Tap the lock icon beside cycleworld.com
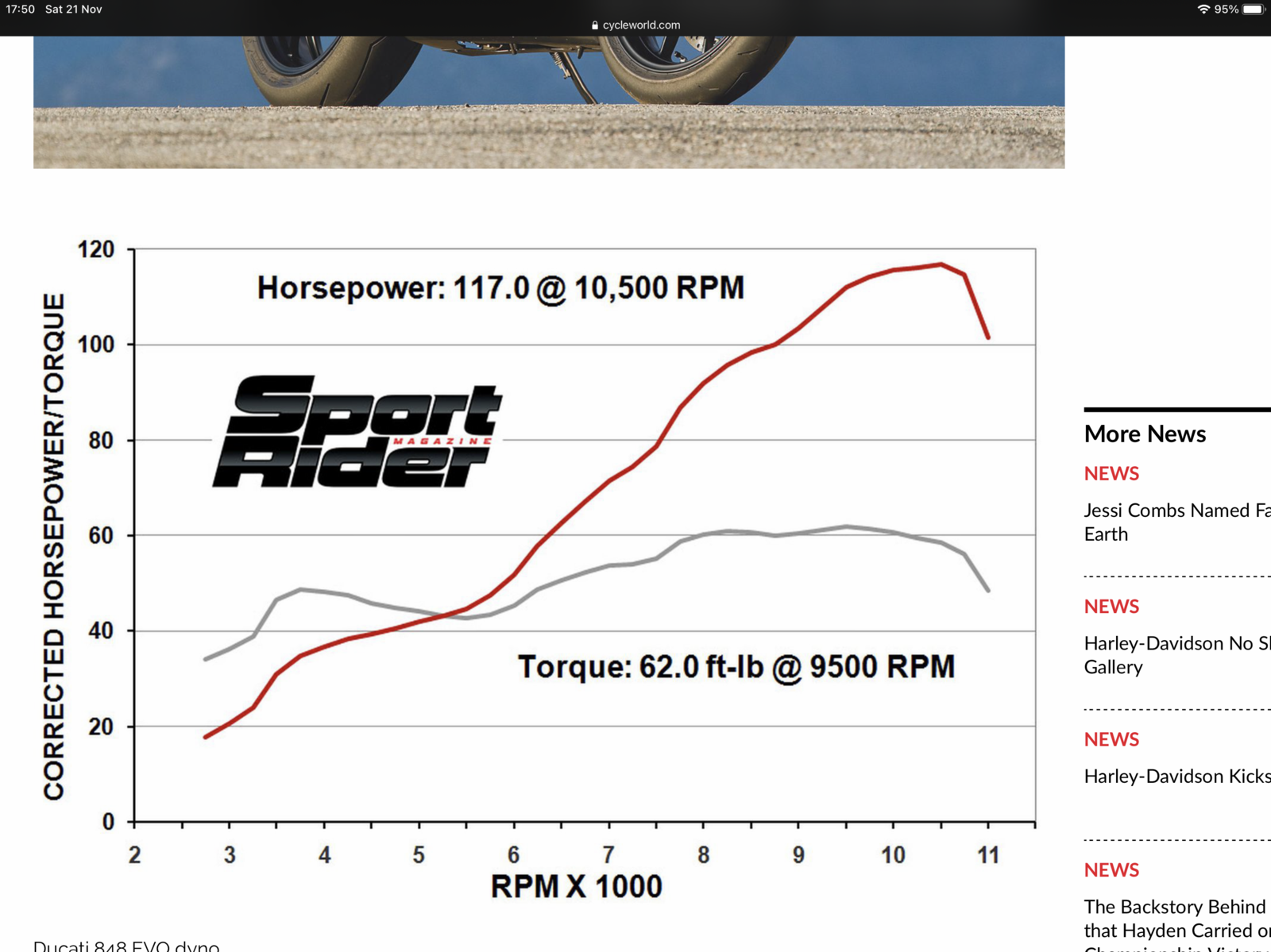 [595, 25]
